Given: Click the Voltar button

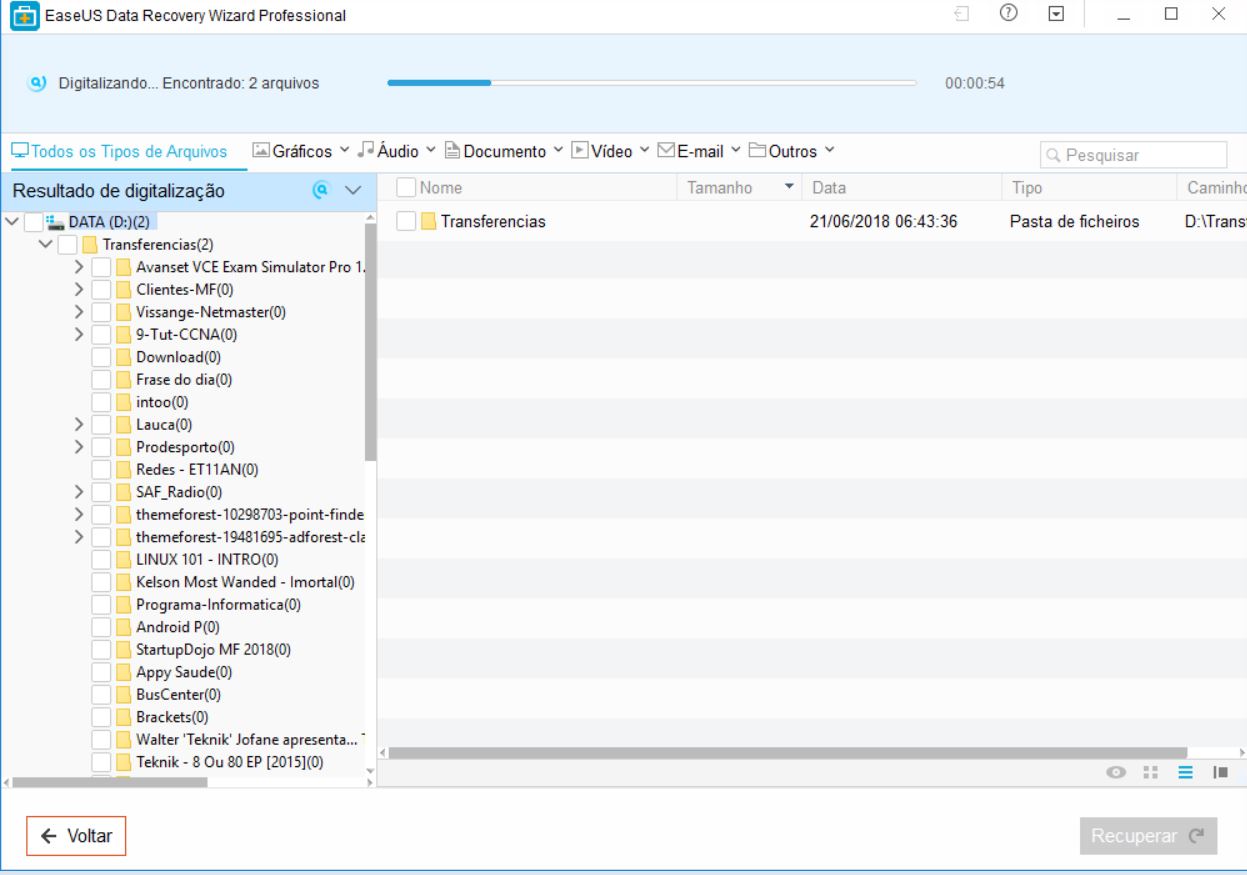Looking at the screenshot, I should pyautogui.click(x=76, y=836).
